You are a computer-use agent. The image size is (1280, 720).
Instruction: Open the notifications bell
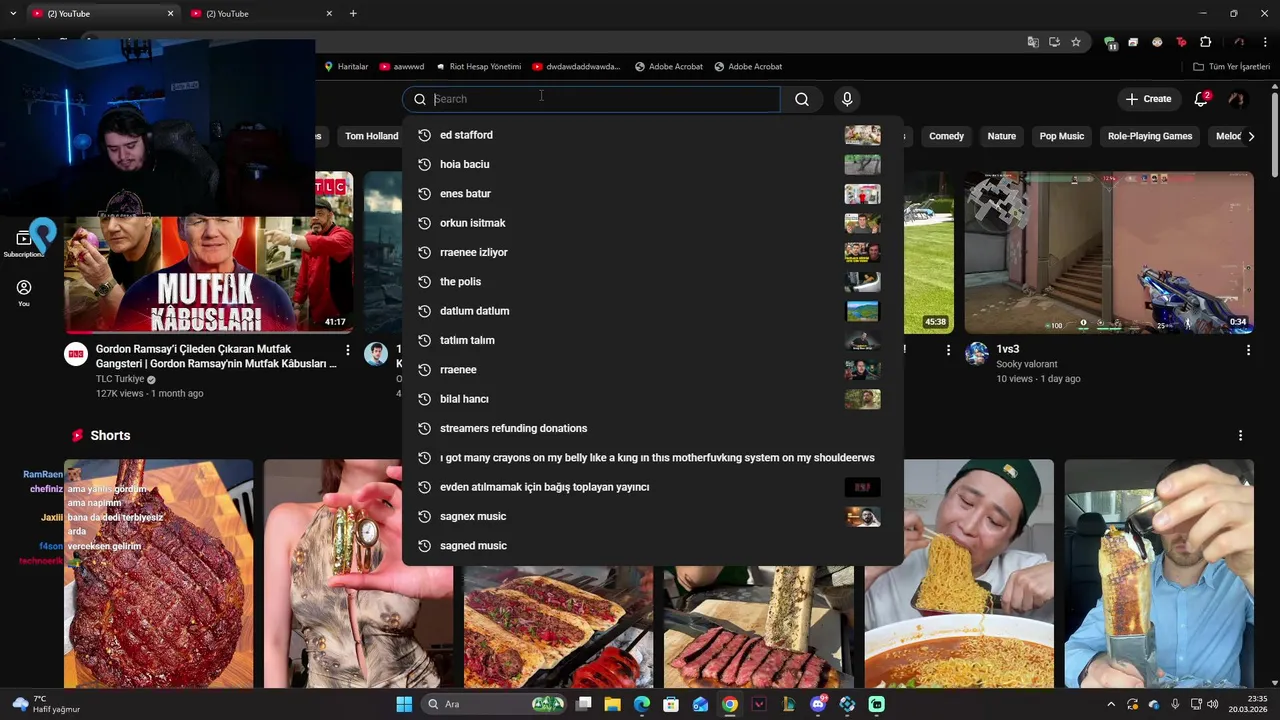(1202, 99)
